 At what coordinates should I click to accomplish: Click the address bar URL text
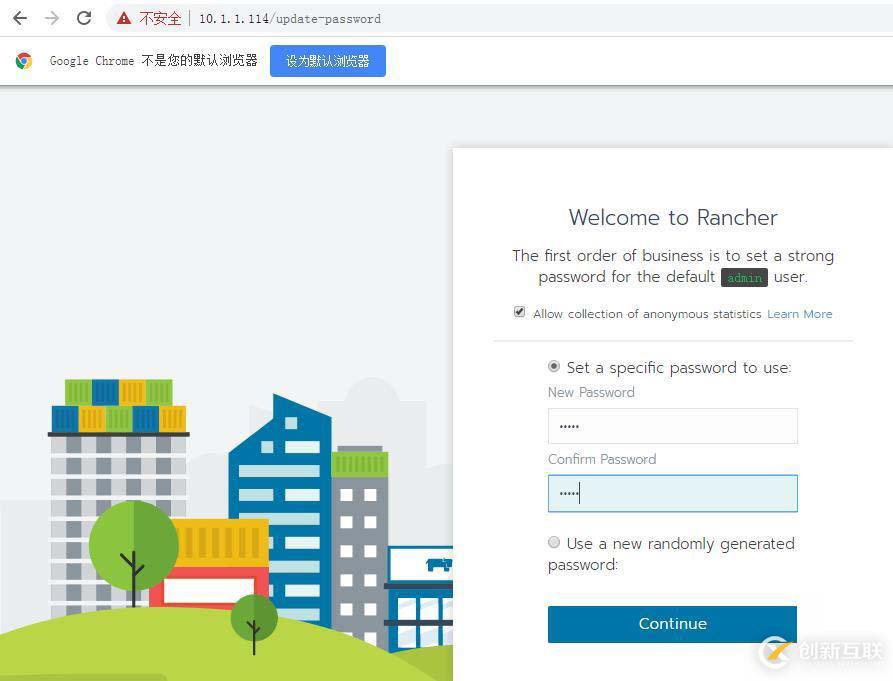[x=290, y=19]
